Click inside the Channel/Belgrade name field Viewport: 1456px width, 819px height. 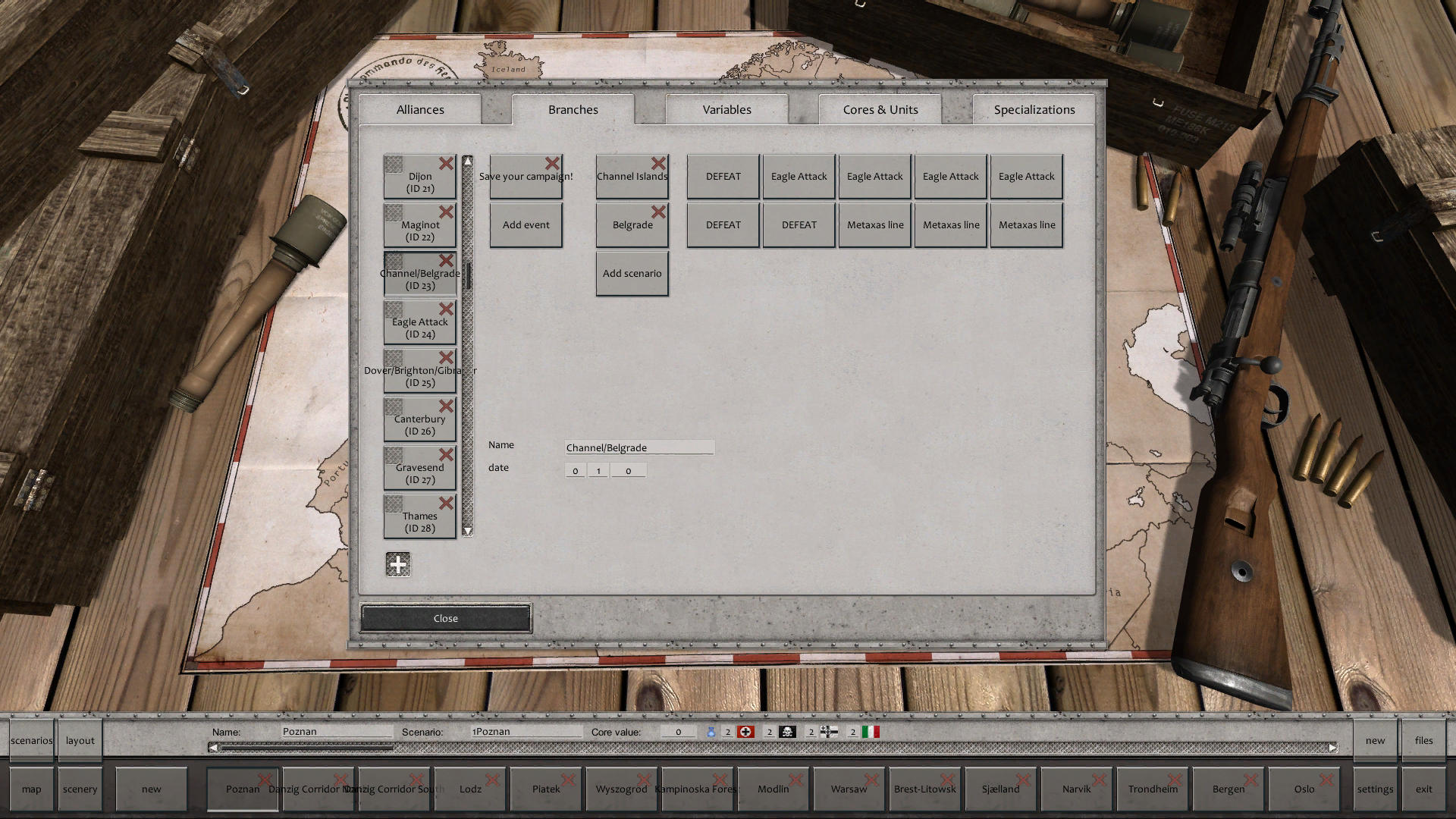point(639,447)
